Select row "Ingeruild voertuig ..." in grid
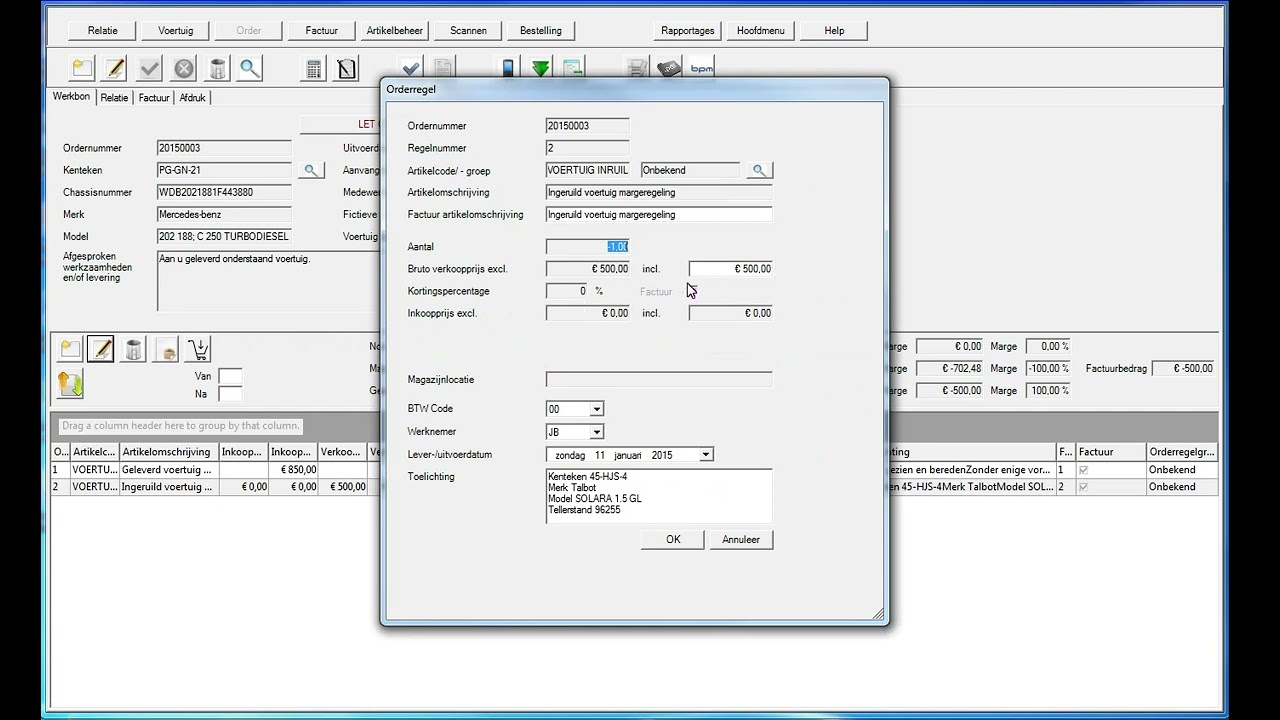Image resolution: width=1280 pixels, height=720 pixels. tap(635, 487)
